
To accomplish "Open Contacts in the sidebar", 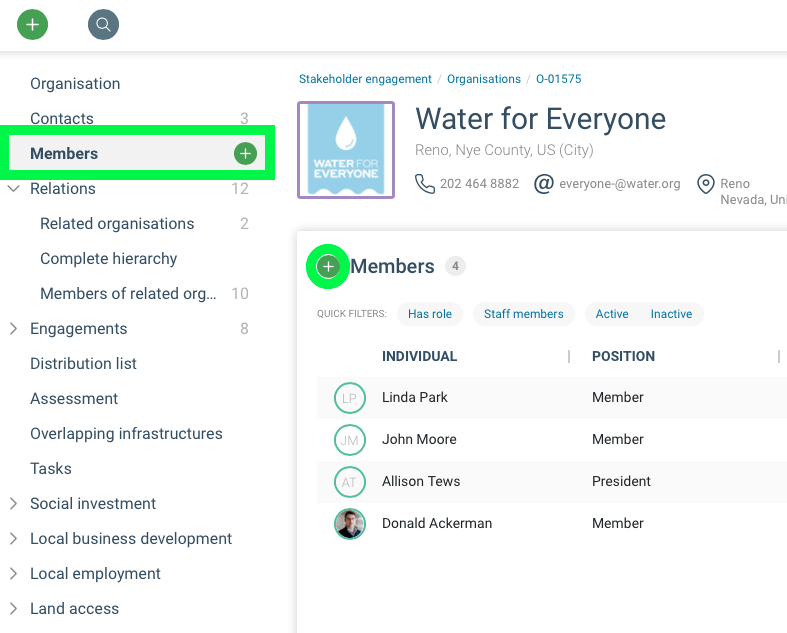I will [62, 119].
